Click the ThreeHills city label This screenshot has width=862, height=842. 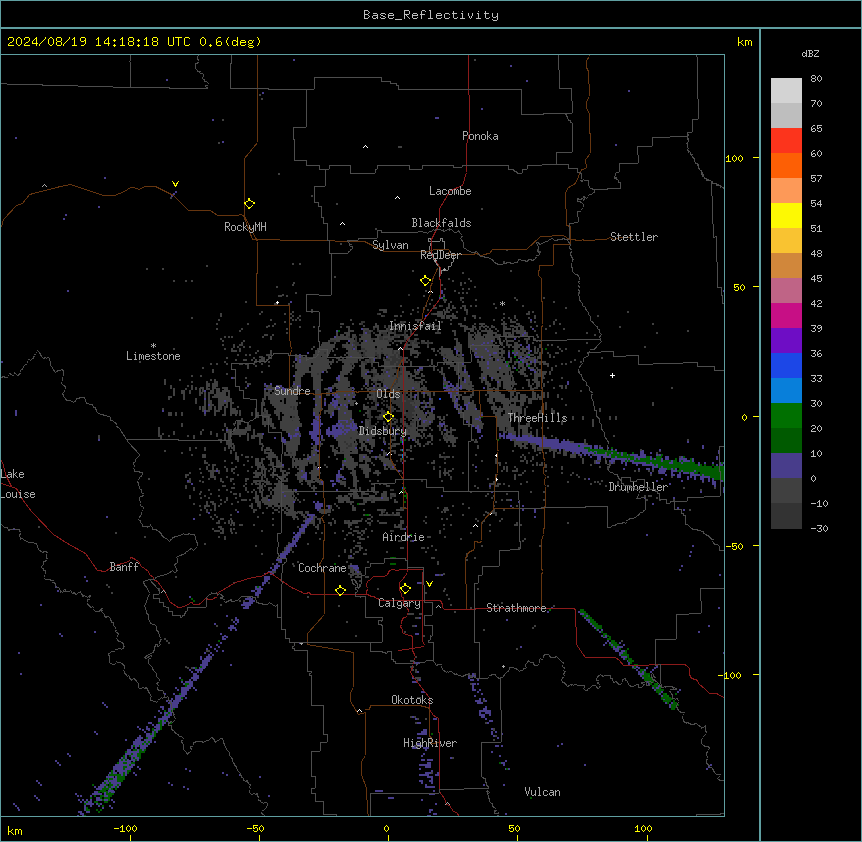(537, 418)
